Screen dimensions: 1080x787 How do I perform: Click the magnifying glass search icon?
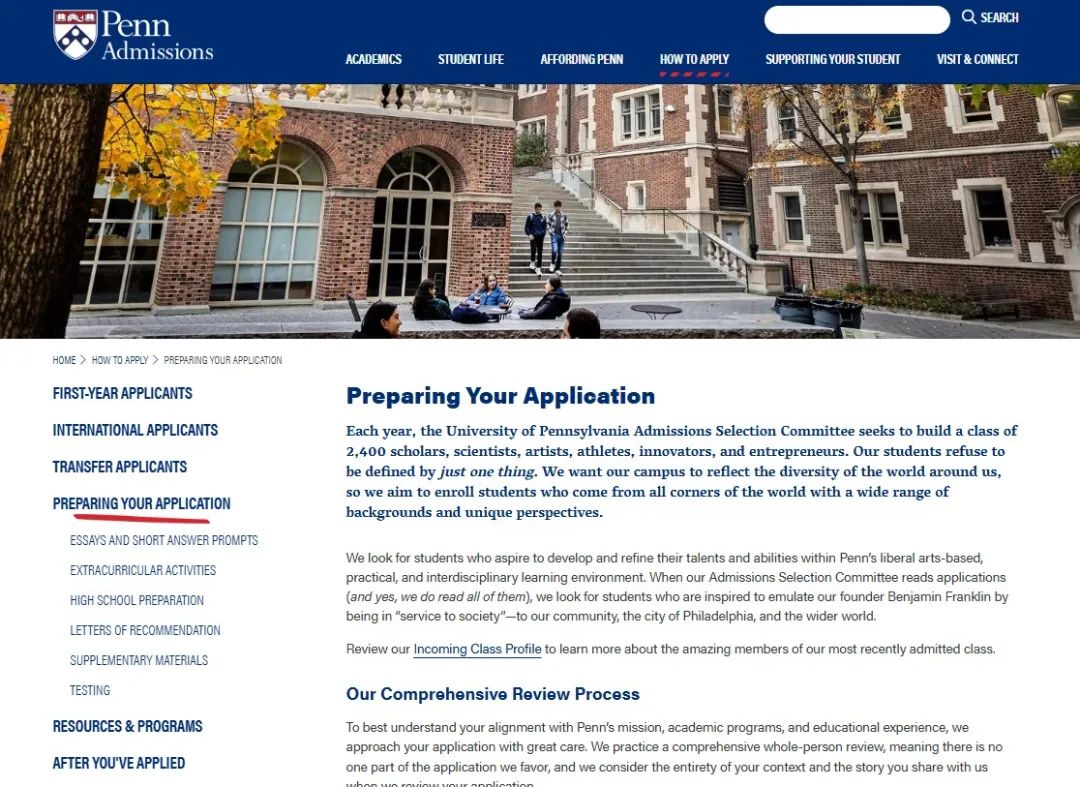click(x=968, y=17)
